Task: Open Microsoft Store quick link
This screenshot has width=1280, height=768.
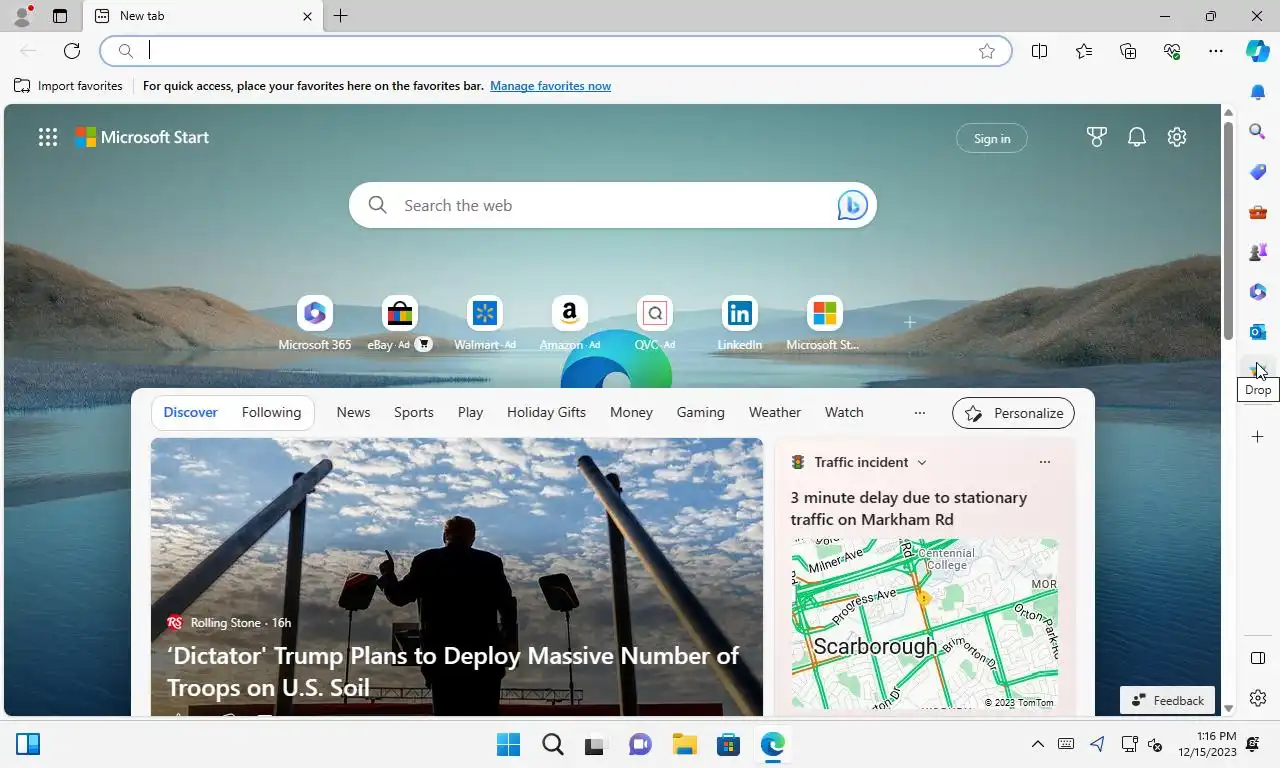Action: (824, 324)
